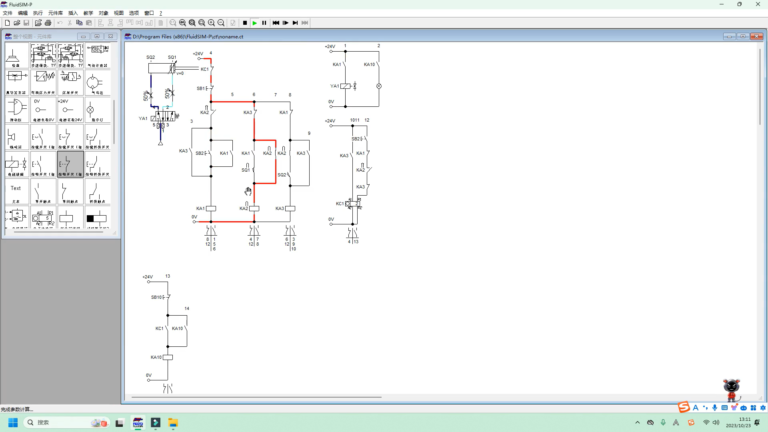Click the SB10 pushbutton in lower circuit

pyautogui.click(x=167, y=297)
